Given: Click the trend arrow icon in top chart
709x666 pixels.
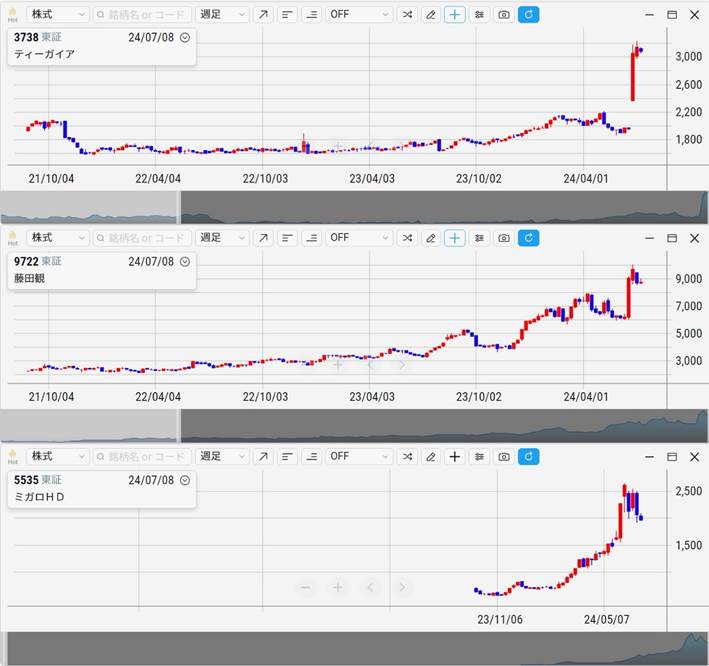Looking at the screenshot, I should 262,15.
